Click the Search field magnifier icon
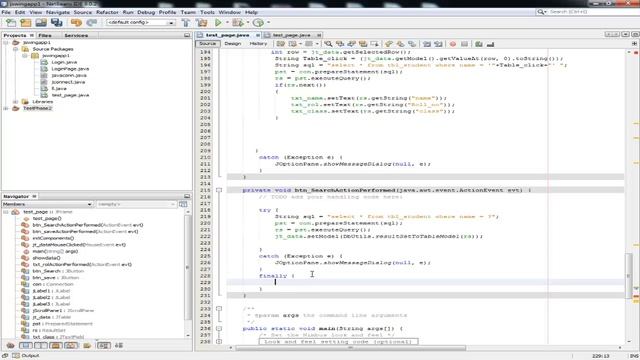 coord(541,12)
